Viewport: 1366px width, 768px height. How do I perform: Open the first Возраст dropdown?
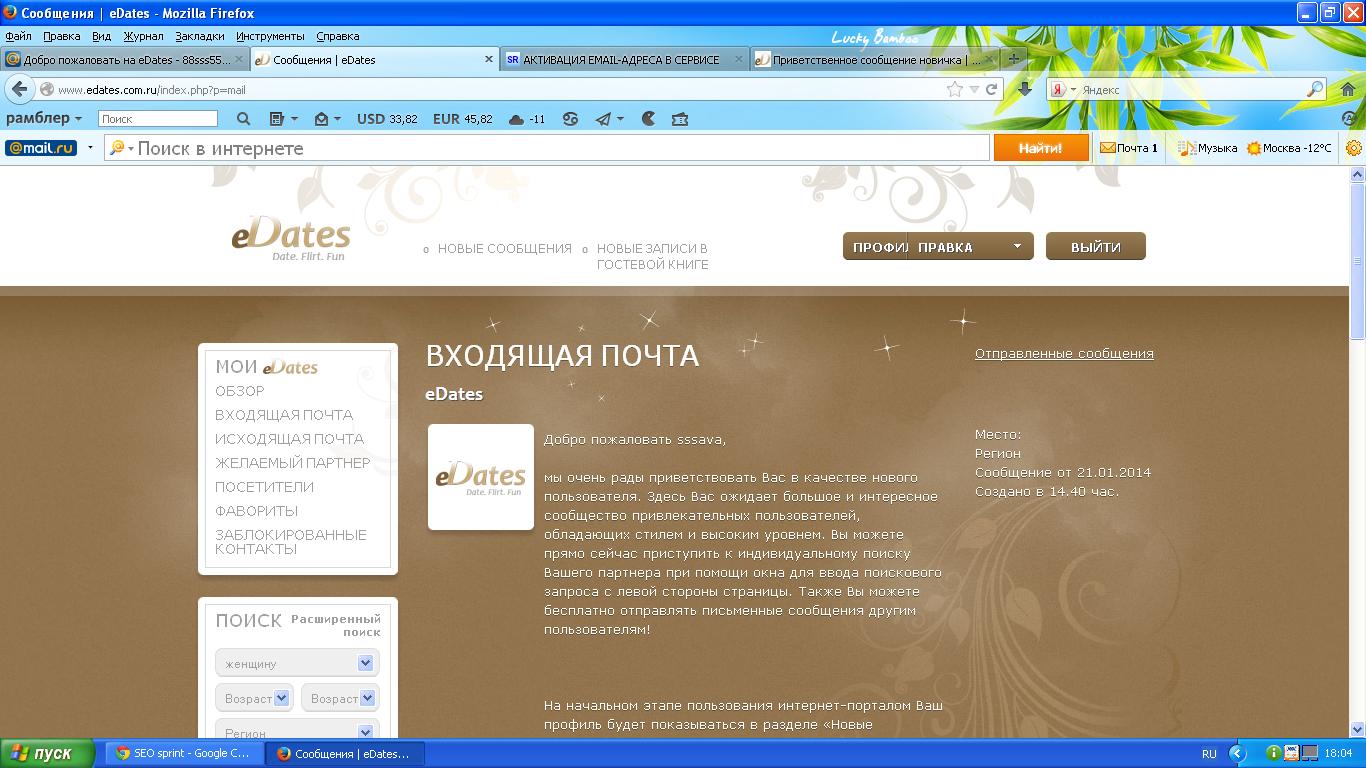[254, 698]
